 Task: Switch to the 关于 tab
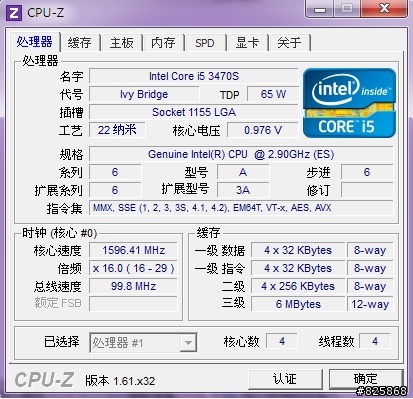pos(289,43)
